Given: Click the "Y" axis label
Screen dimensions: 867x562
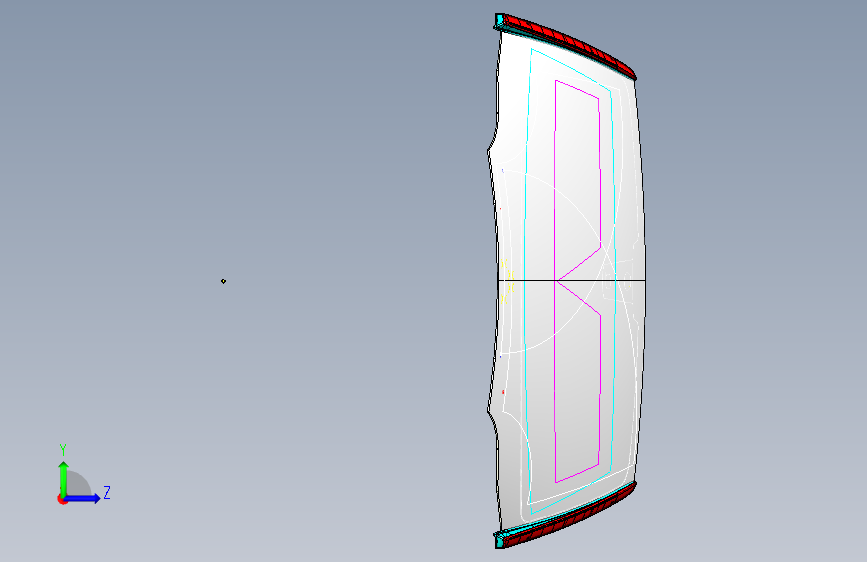Looking at the screenshot, I should [x=63, y=450].
